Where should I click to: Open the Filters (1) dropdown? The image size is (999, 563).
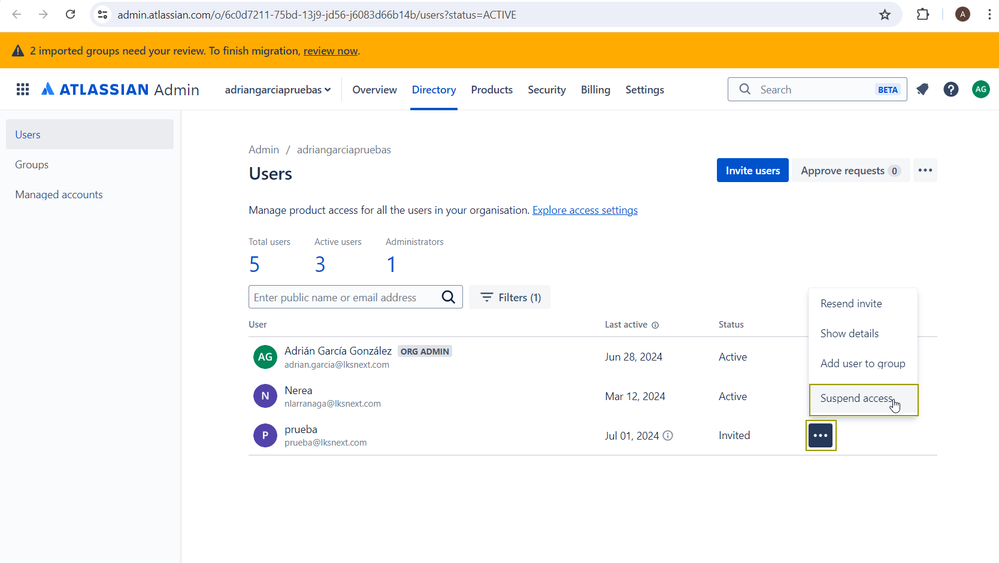click(x=510, y=297)
